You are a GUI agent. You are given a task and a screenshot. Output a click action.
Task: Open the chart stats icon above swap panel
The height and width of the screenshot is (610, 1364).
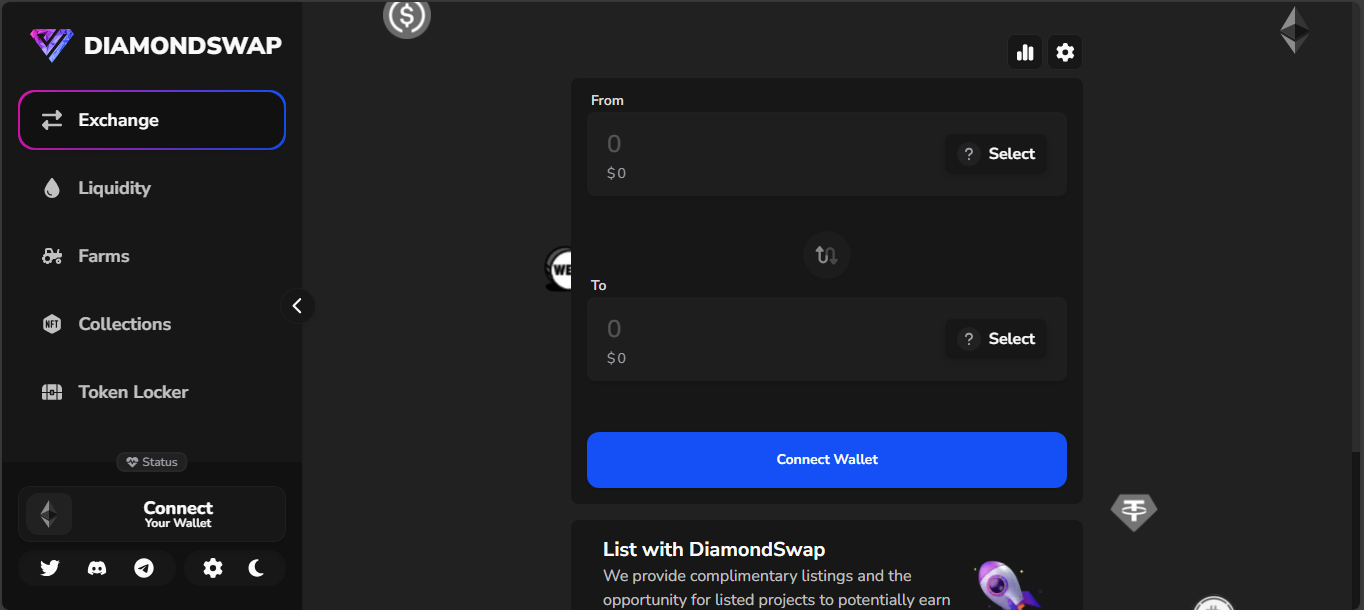(1025, 52)
